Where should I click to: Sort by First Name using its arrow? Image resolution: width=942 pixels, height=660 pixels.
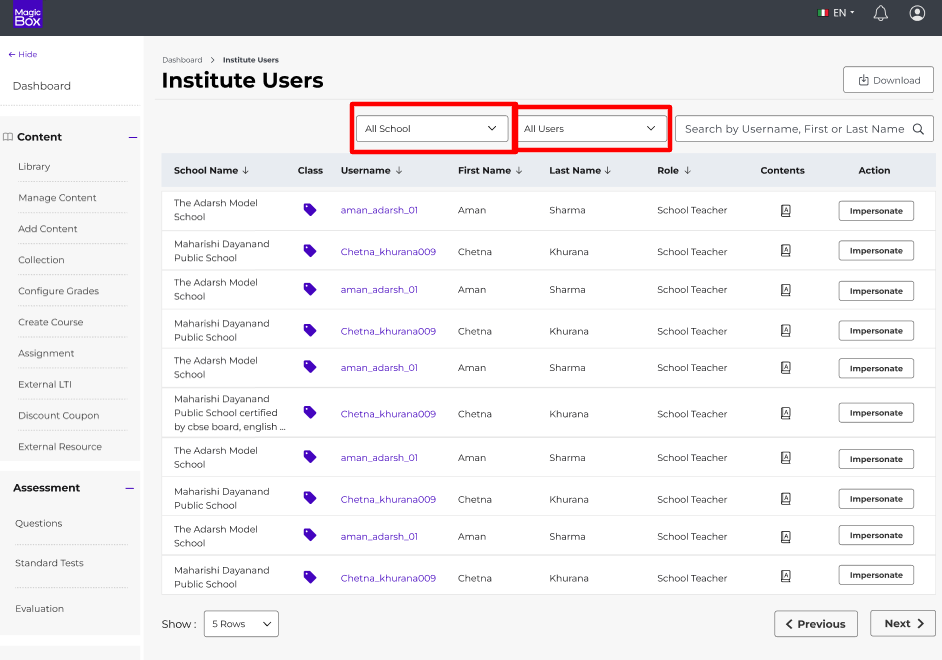pyautogui.click(x=519, y=171)
